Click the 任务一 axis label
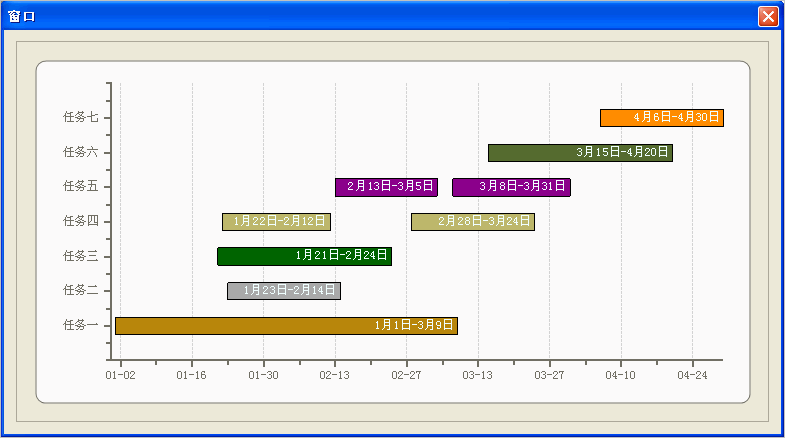 coord(80,325)
